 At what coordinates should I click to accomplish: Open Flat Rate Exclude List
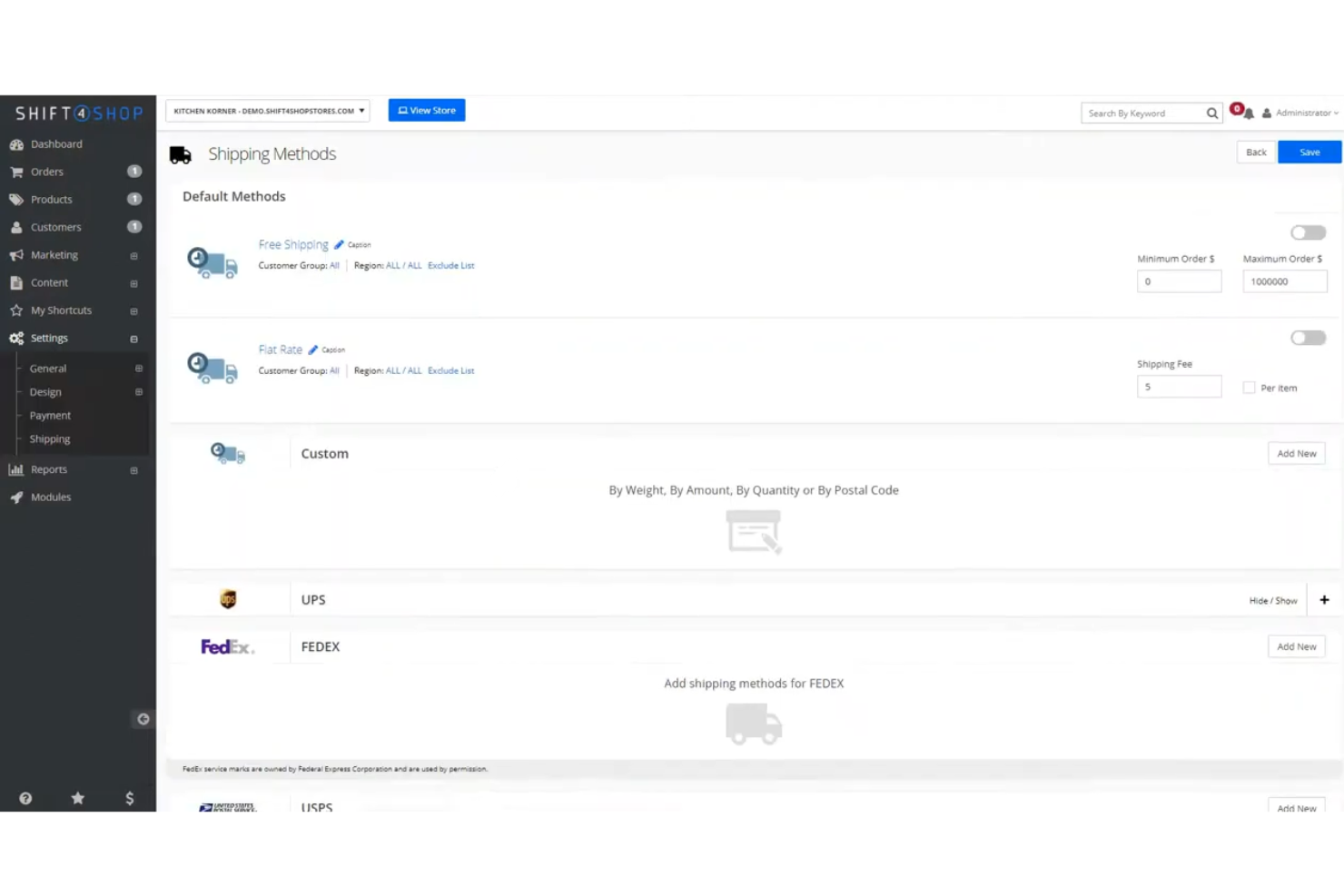tap(451, 371)
